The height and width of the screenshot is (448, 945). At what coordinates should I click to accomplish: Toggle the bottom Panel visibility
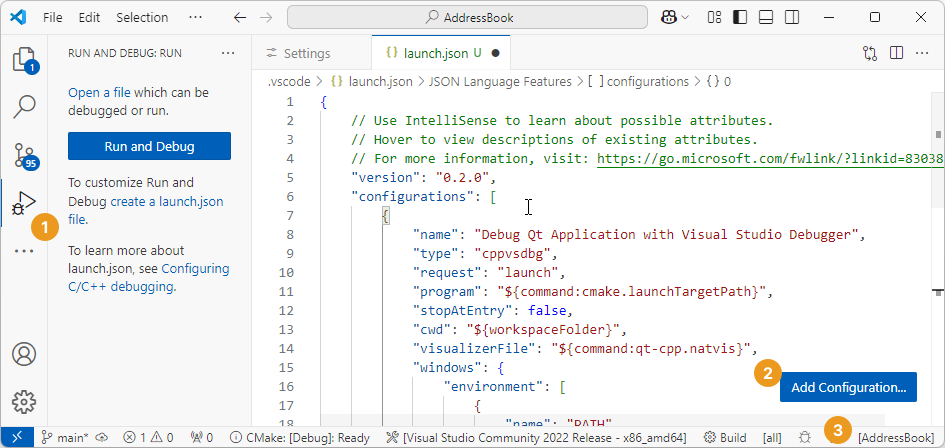(x=765, y=17)
